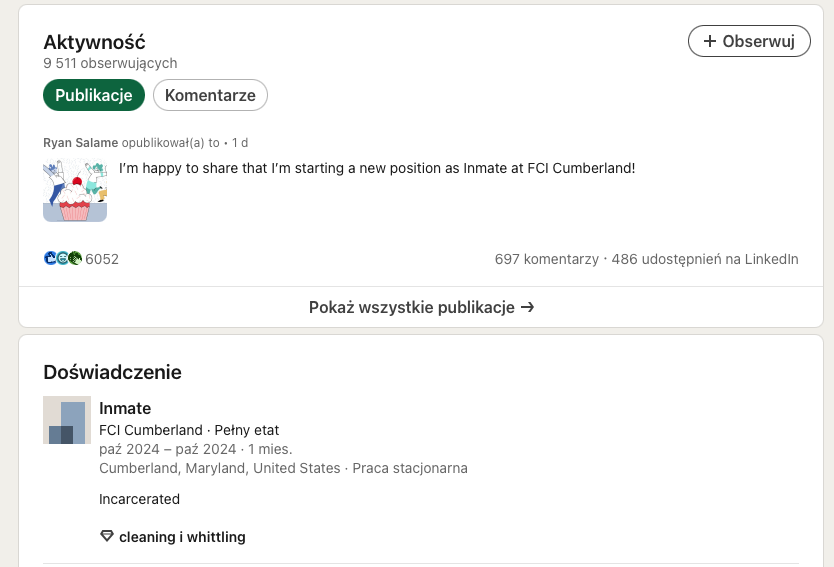Open FCI Cumberland · Pełny etat line
The height and width of the screenshot is (567, 834).
pos(189,430)
